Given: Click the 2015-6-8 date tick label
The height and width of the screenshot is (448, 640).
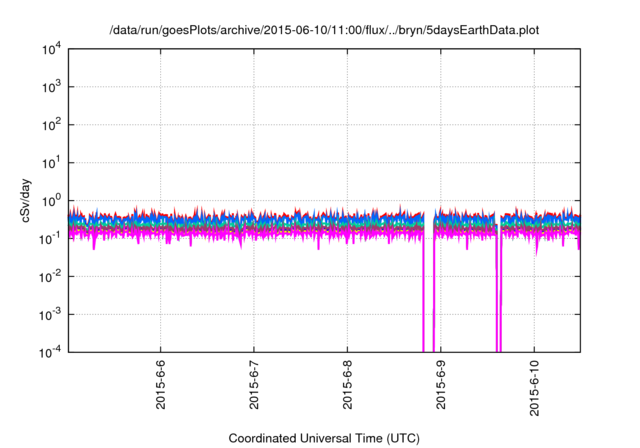Looking at the screenshot, I should [347, 384].
